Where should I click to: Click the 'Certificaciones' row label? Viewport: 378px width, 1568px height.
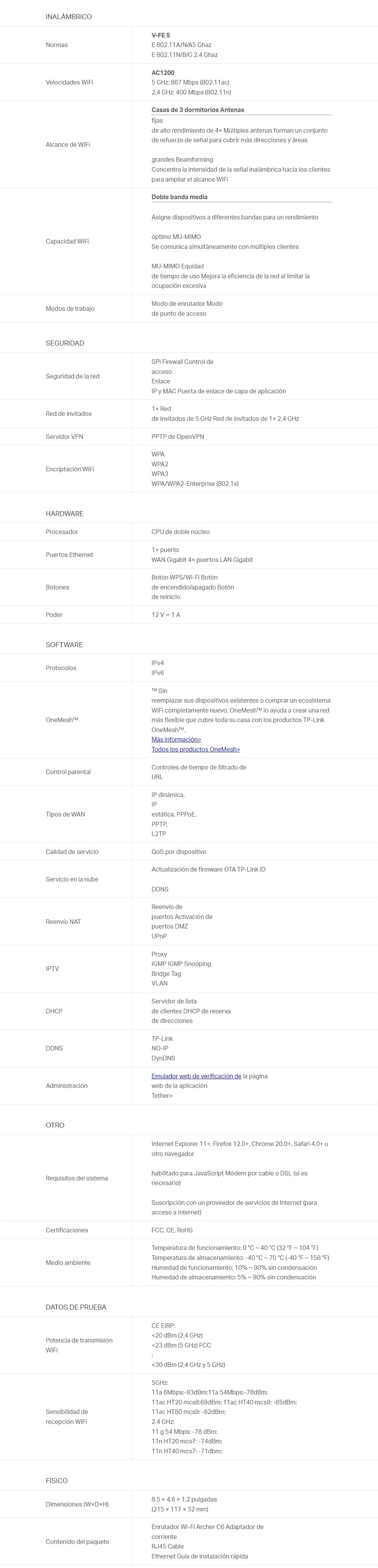click(67, 1230)
